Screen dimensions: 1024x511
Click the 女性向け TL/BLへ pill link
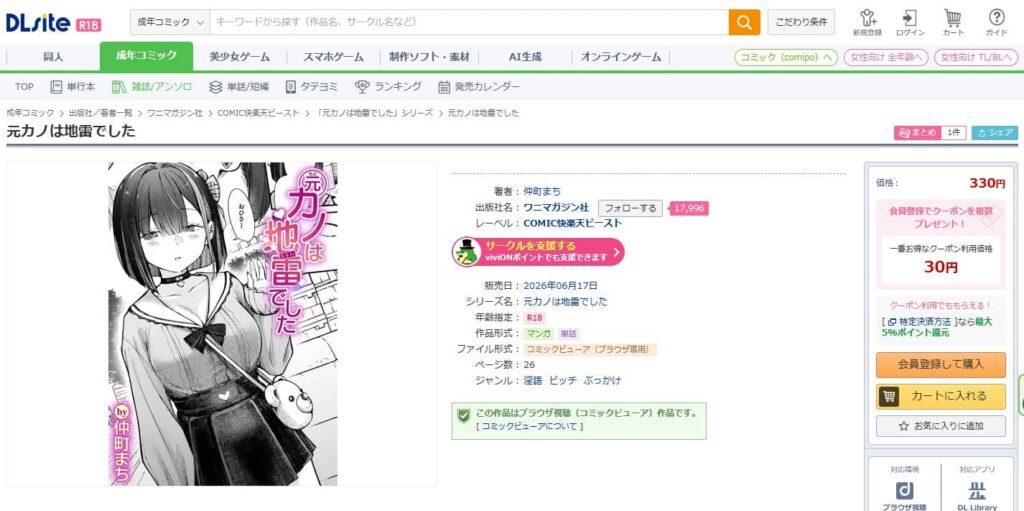(976, 58)
